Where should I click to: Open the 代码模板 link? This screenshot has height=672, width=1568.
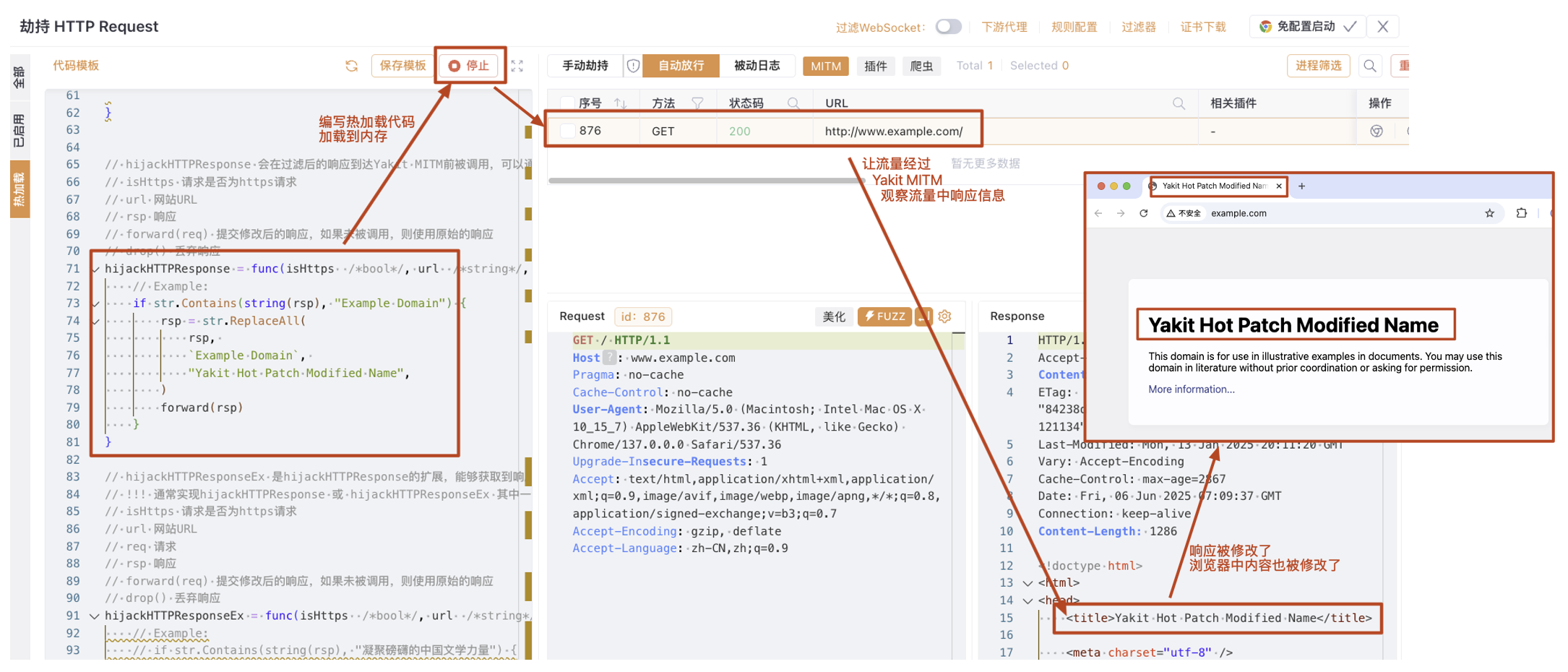tap(76, 66)
